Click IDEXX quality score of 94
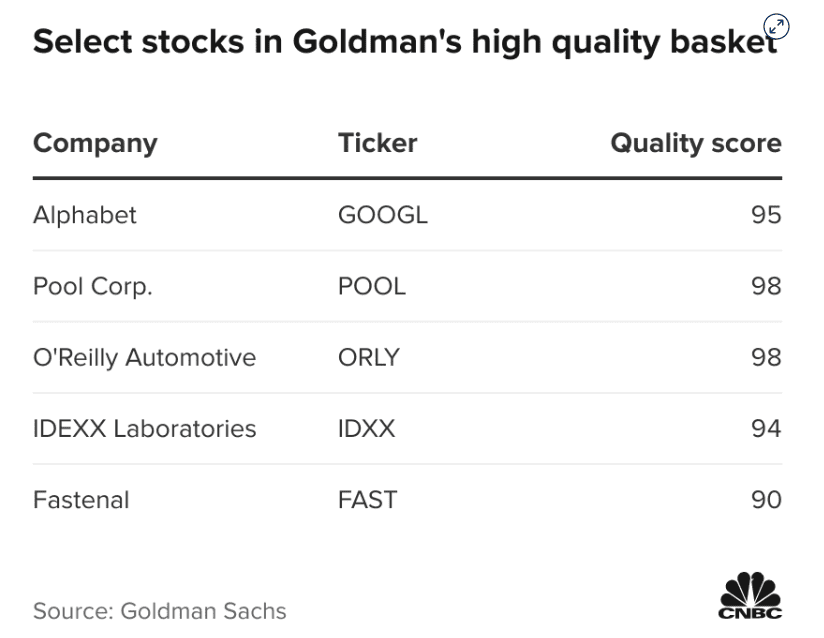The image size is (824, 638). coord(766,428)
